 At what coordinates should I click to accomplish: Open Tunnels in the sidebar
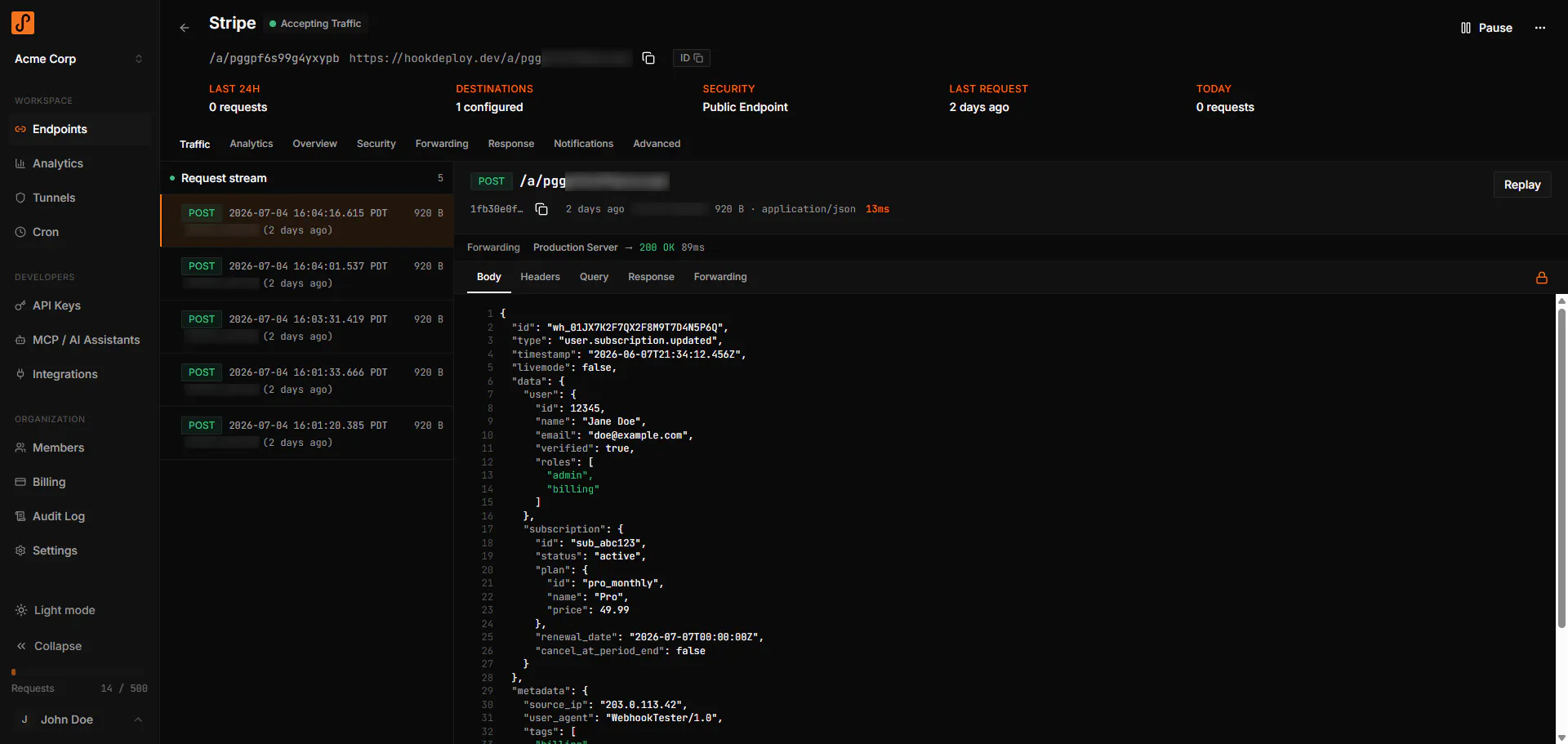pos(79,198)
